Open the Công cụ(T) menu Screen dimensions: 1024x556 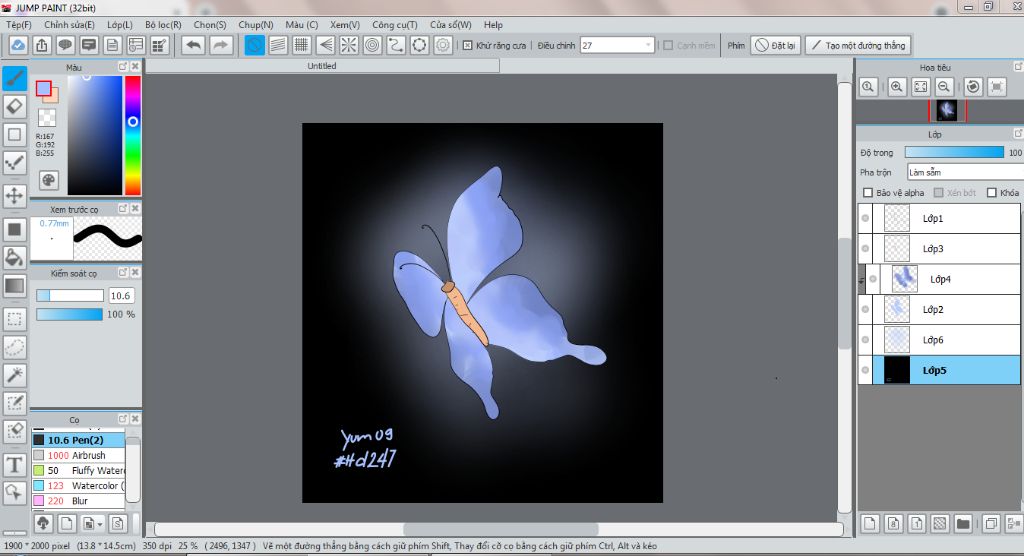click(x=394, y=25)
